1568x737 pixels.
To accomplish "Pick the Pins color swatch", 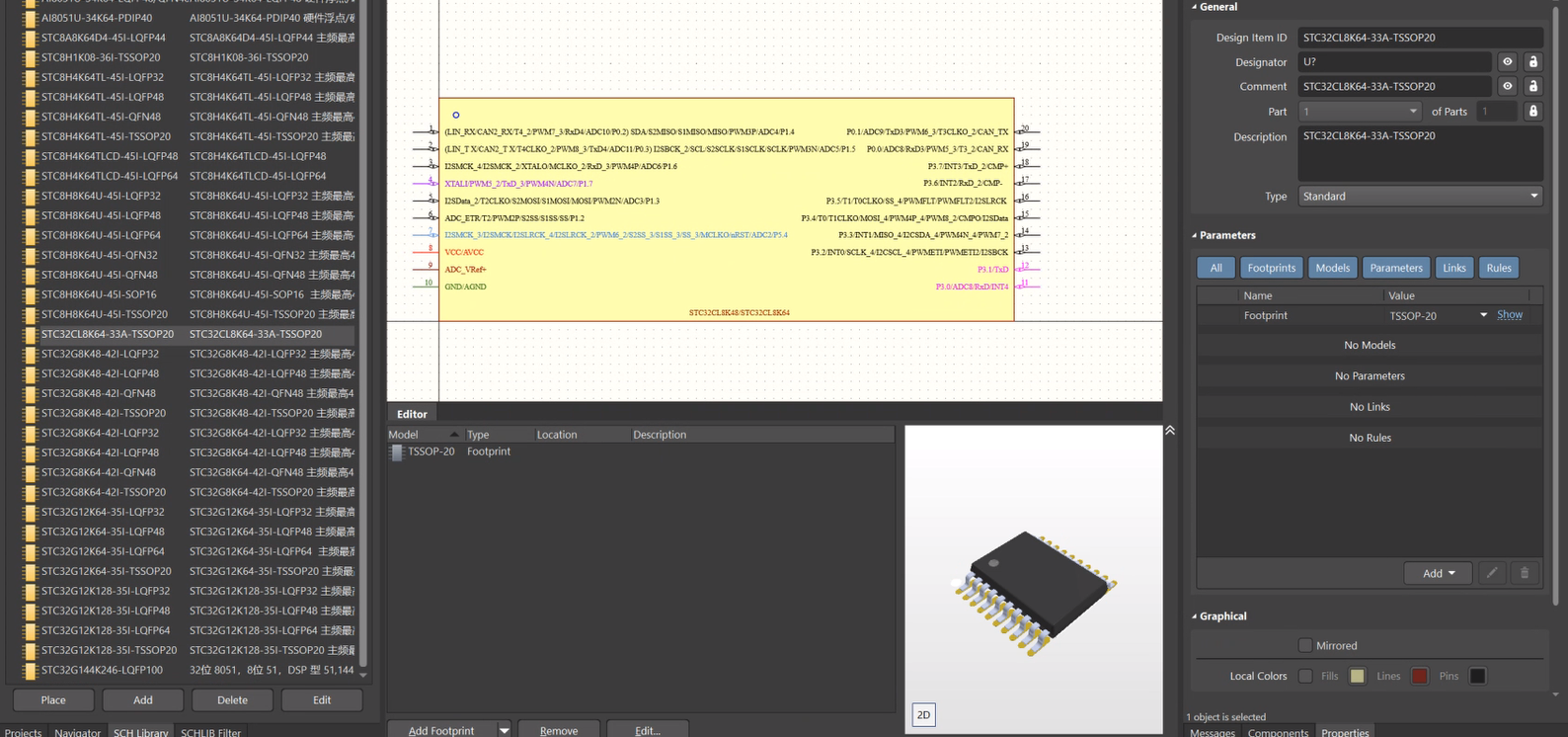I will coord(1477,676).
